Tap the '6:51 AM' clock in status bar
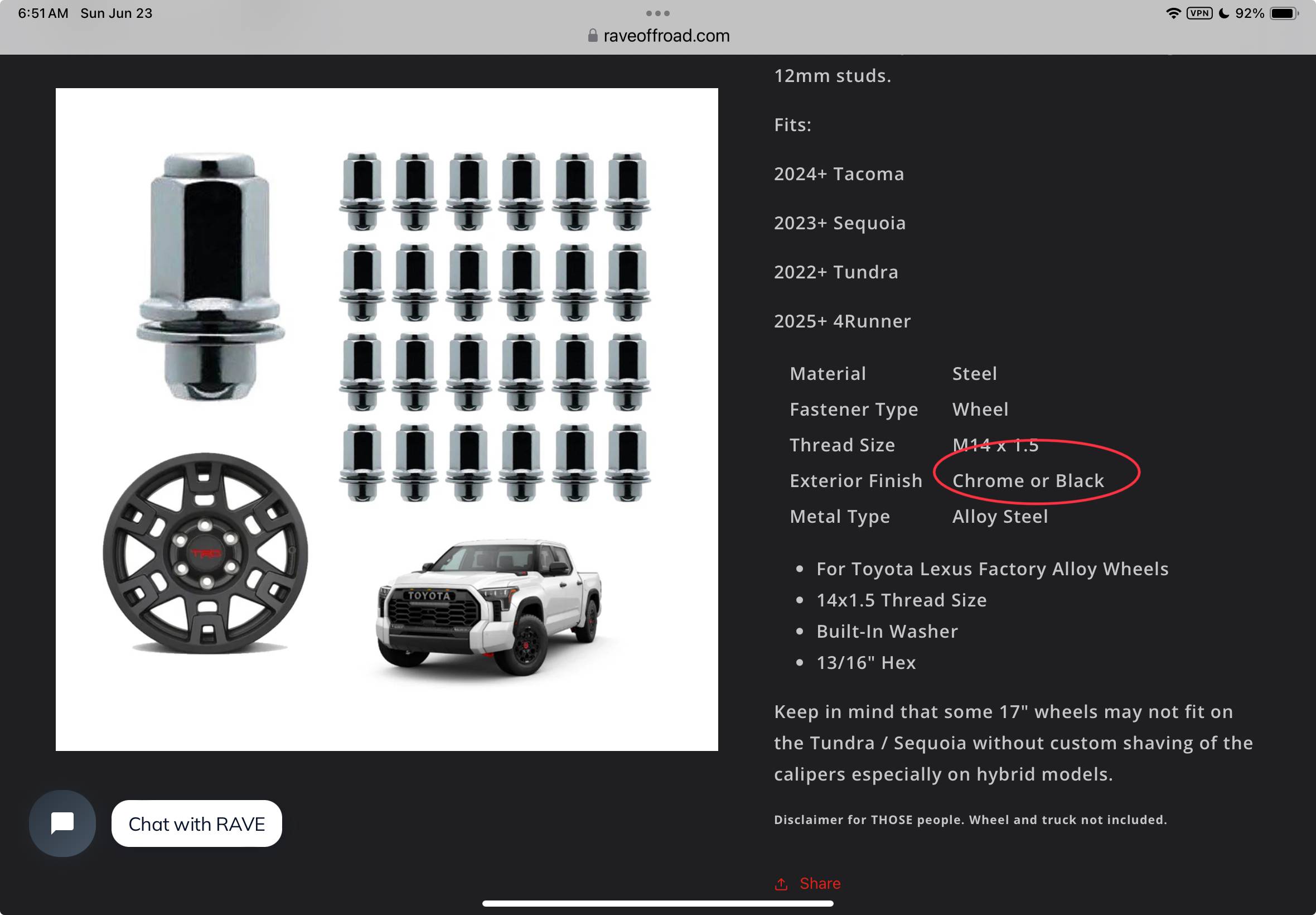 43,13
